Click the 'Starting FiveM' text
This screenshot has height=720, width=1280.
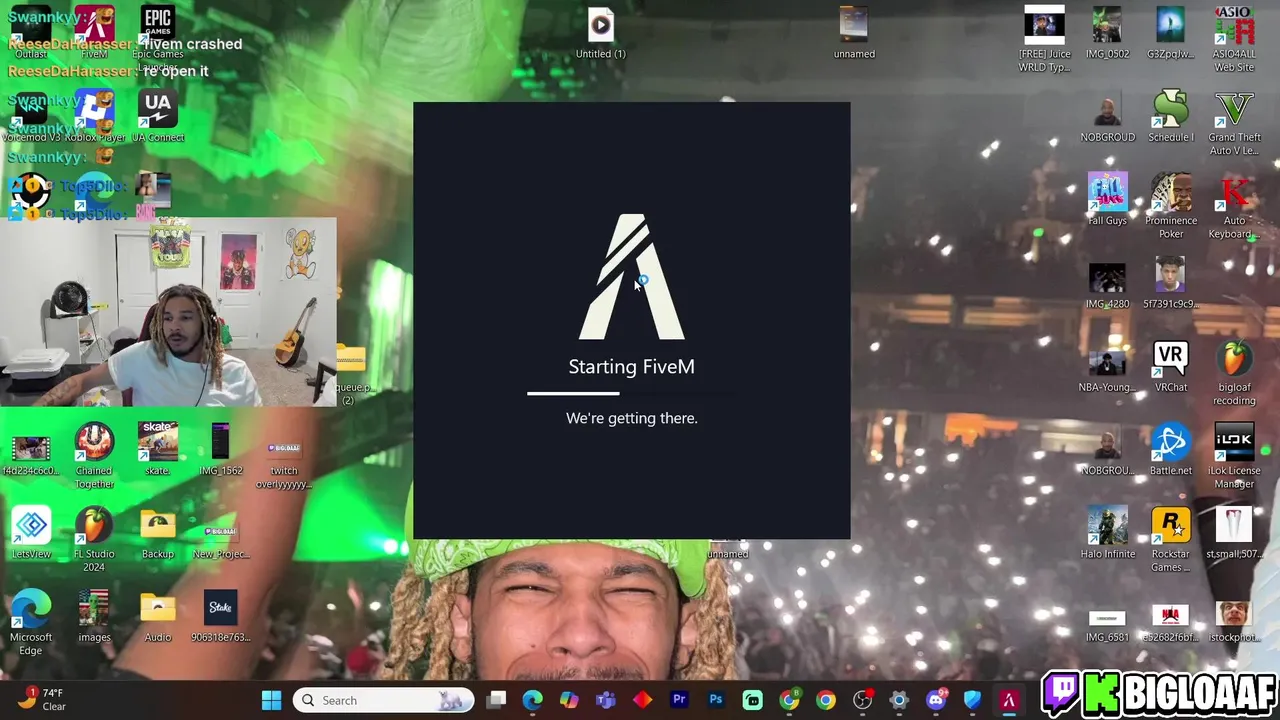pos(632,367)
